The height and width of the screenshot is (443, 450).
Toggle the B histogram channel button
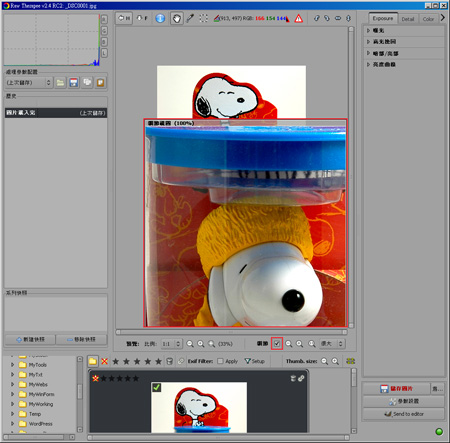pos(104,42)
